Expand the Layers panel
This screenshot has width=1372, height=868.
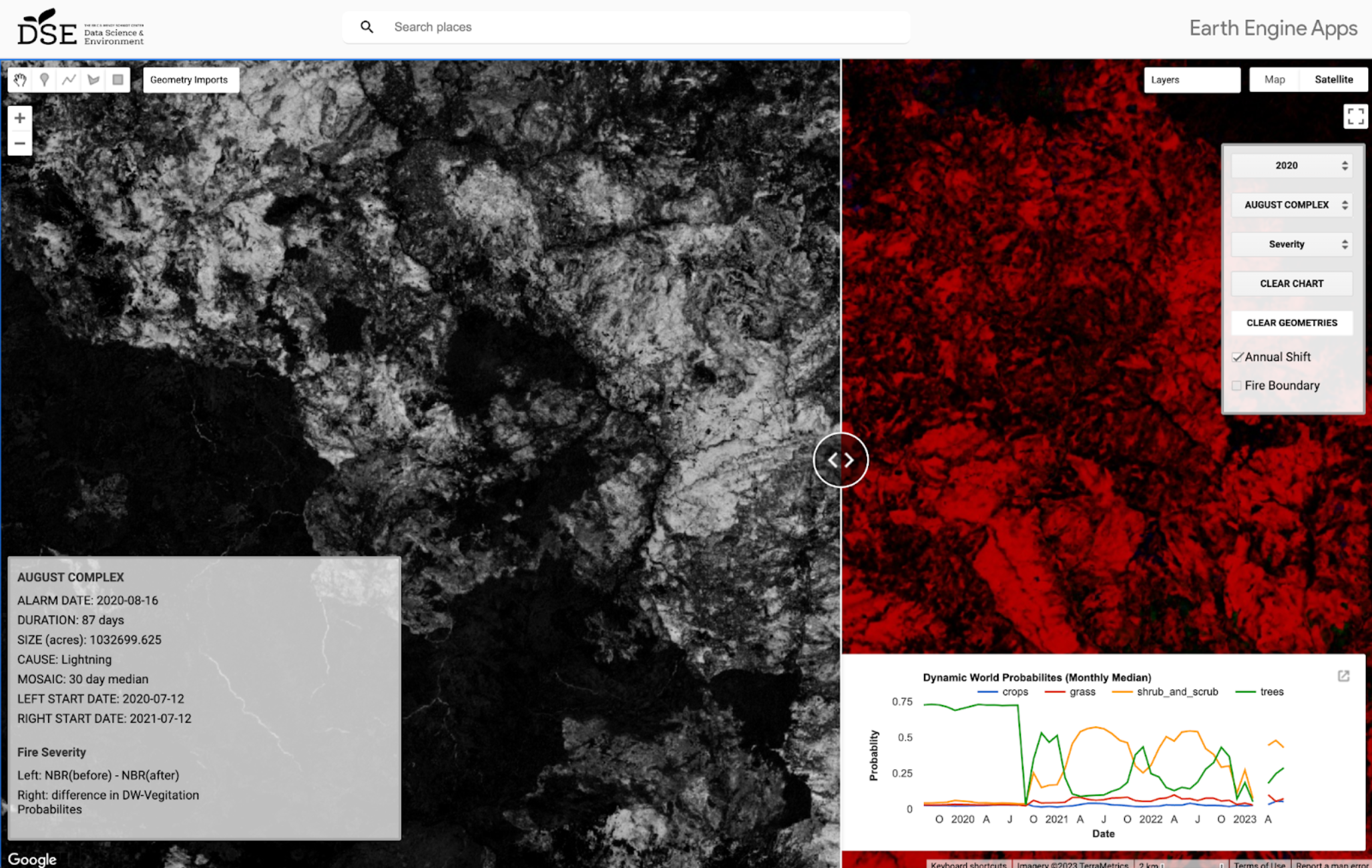(x=1192, y=79)
